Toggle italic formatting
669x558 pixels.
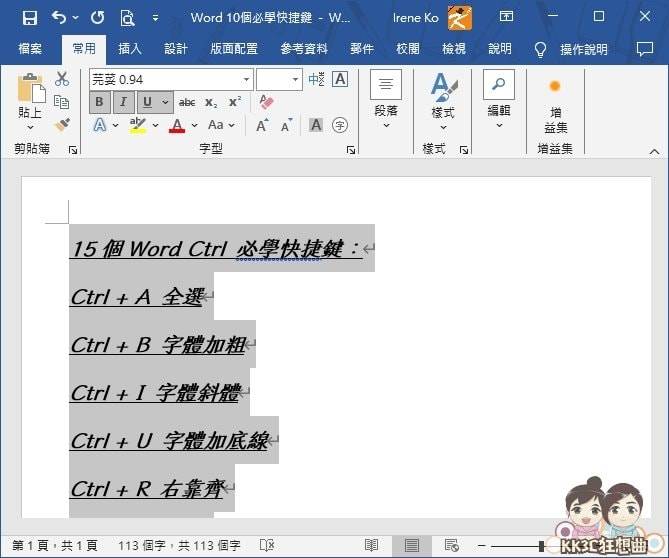tap(123, 102)
